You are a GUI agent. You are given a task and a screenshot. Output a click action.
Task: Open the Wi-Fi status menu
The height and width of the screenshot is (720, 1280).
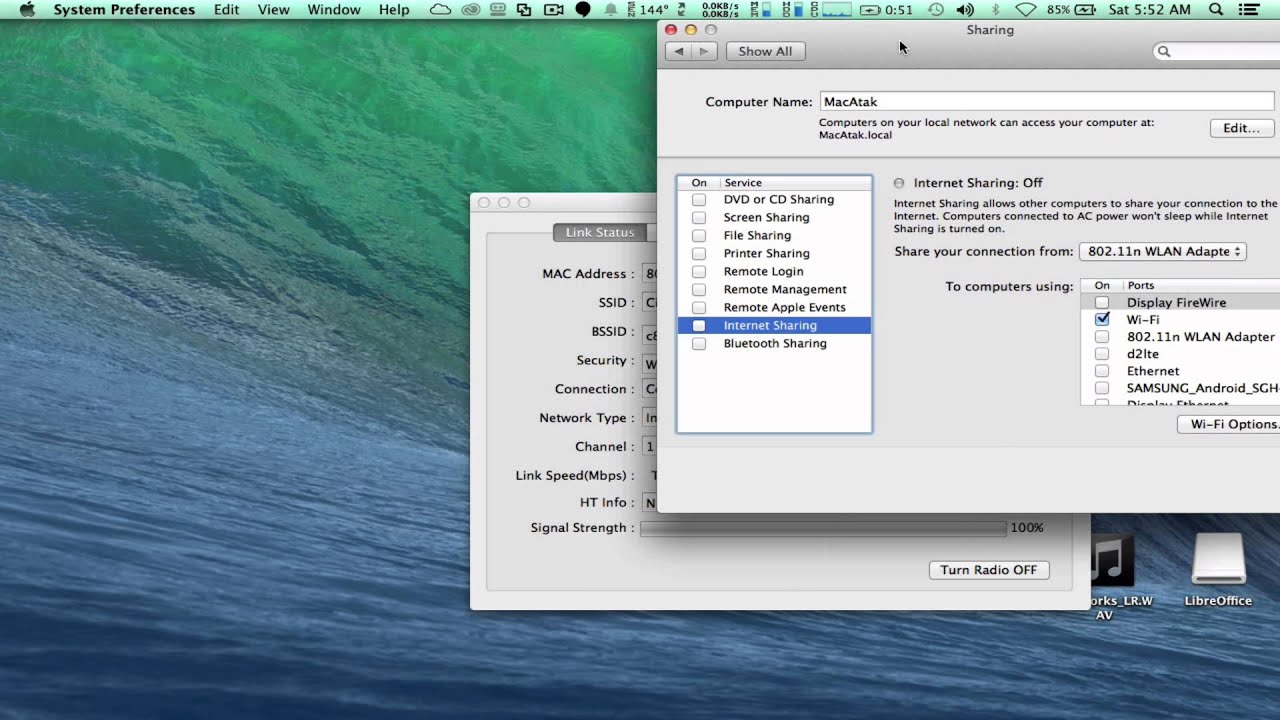click(x=1026, y=9)
